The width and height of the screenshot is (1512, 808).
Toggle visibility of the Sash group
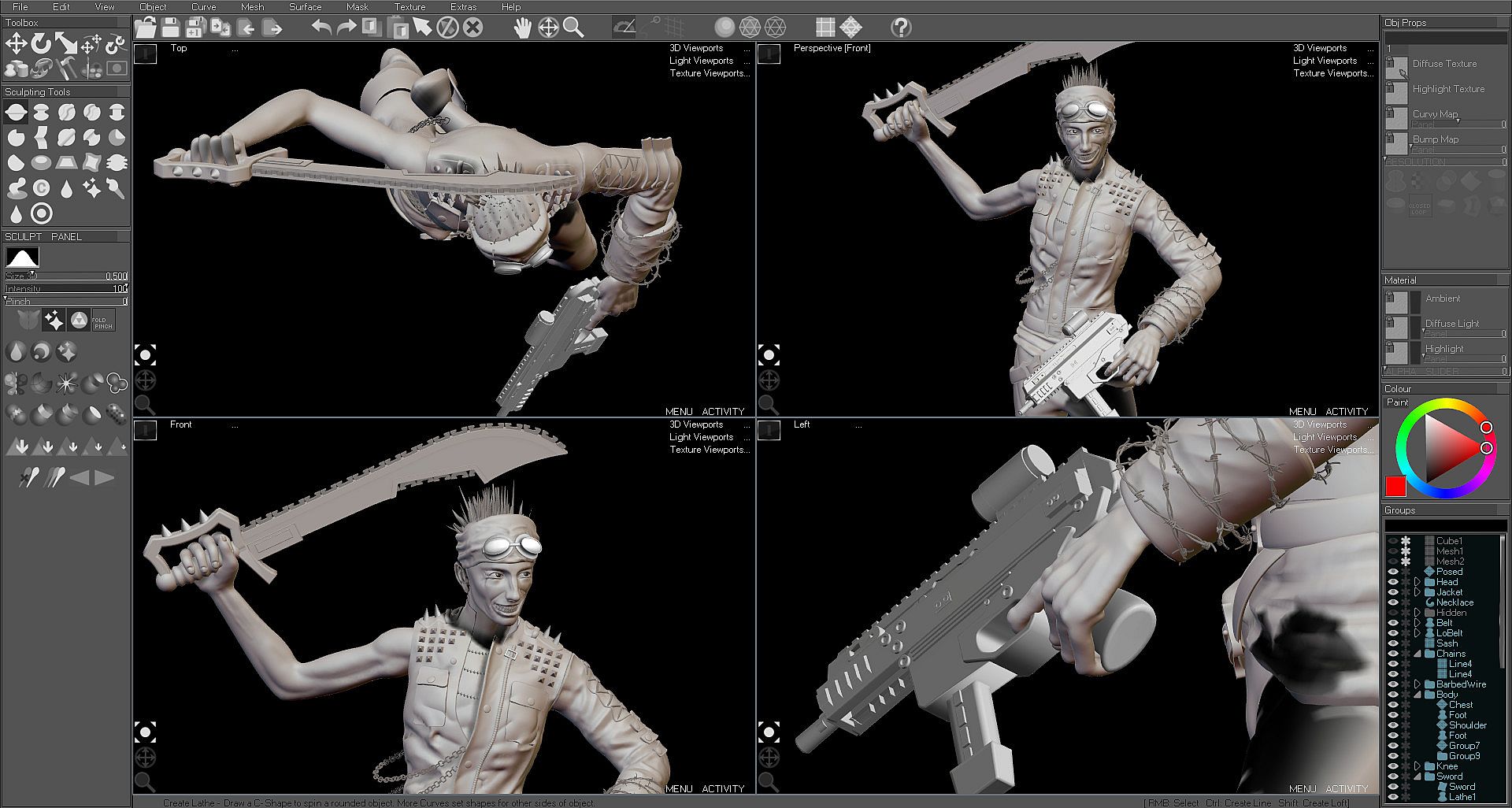point(1392,643)
